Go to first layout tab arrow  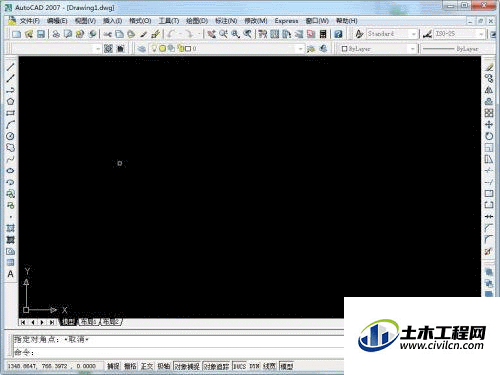[x=23, y=322]
